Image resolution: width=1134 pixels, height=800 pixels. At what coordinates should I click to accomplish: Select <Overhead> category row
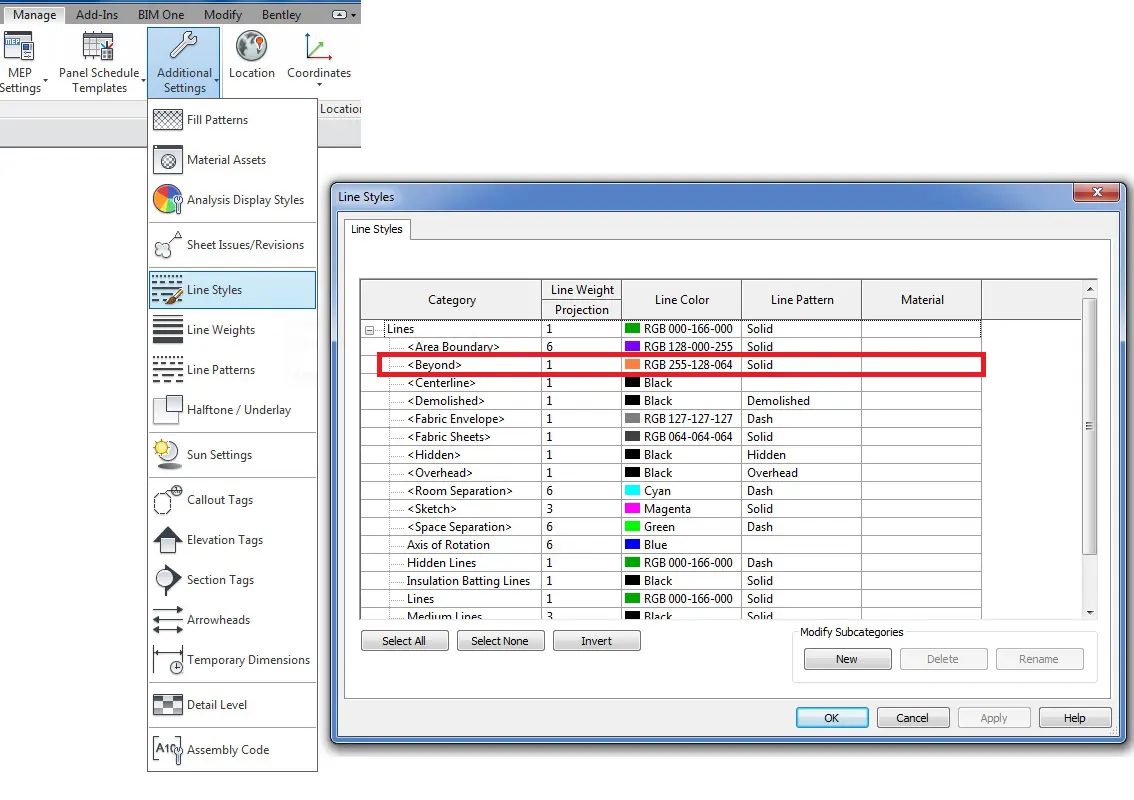pyautogui.click(x=670, y=472)
